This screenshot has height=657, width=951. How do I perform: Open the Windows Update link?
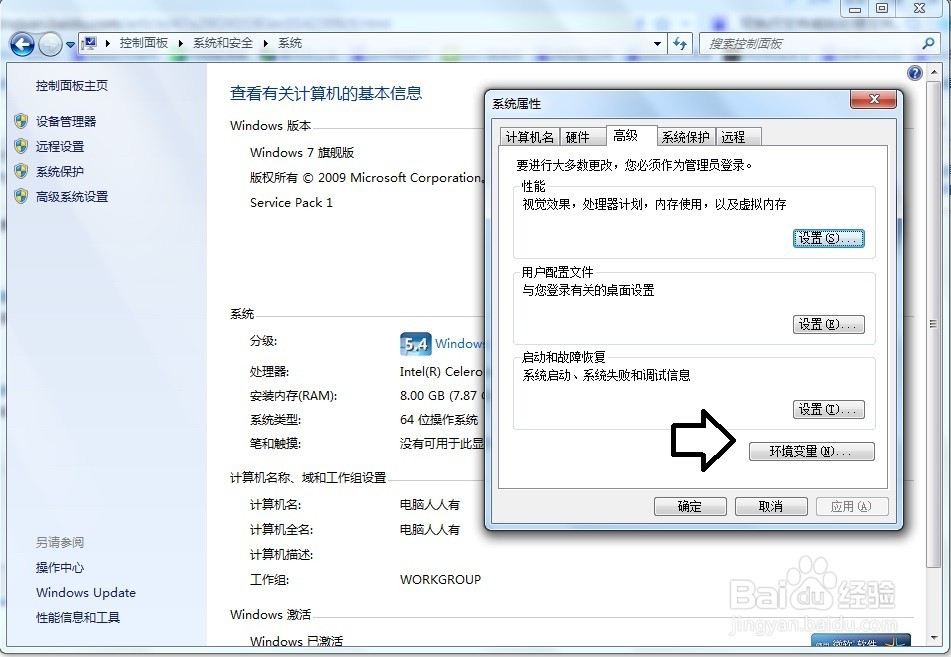[85, 592]
